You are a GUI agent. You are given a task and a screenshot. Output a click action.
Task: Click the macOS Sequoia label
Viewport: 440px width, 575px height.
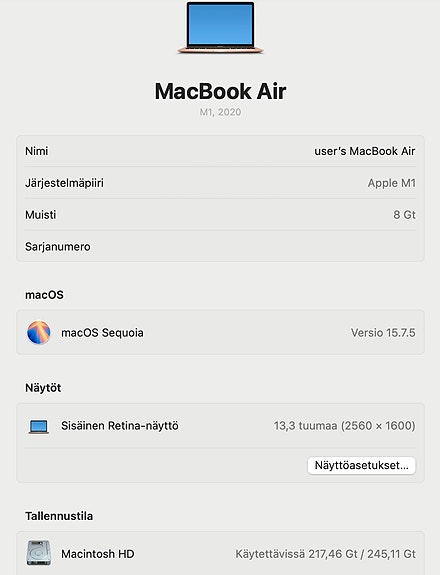pyautogui.click(x=102, y=333)
